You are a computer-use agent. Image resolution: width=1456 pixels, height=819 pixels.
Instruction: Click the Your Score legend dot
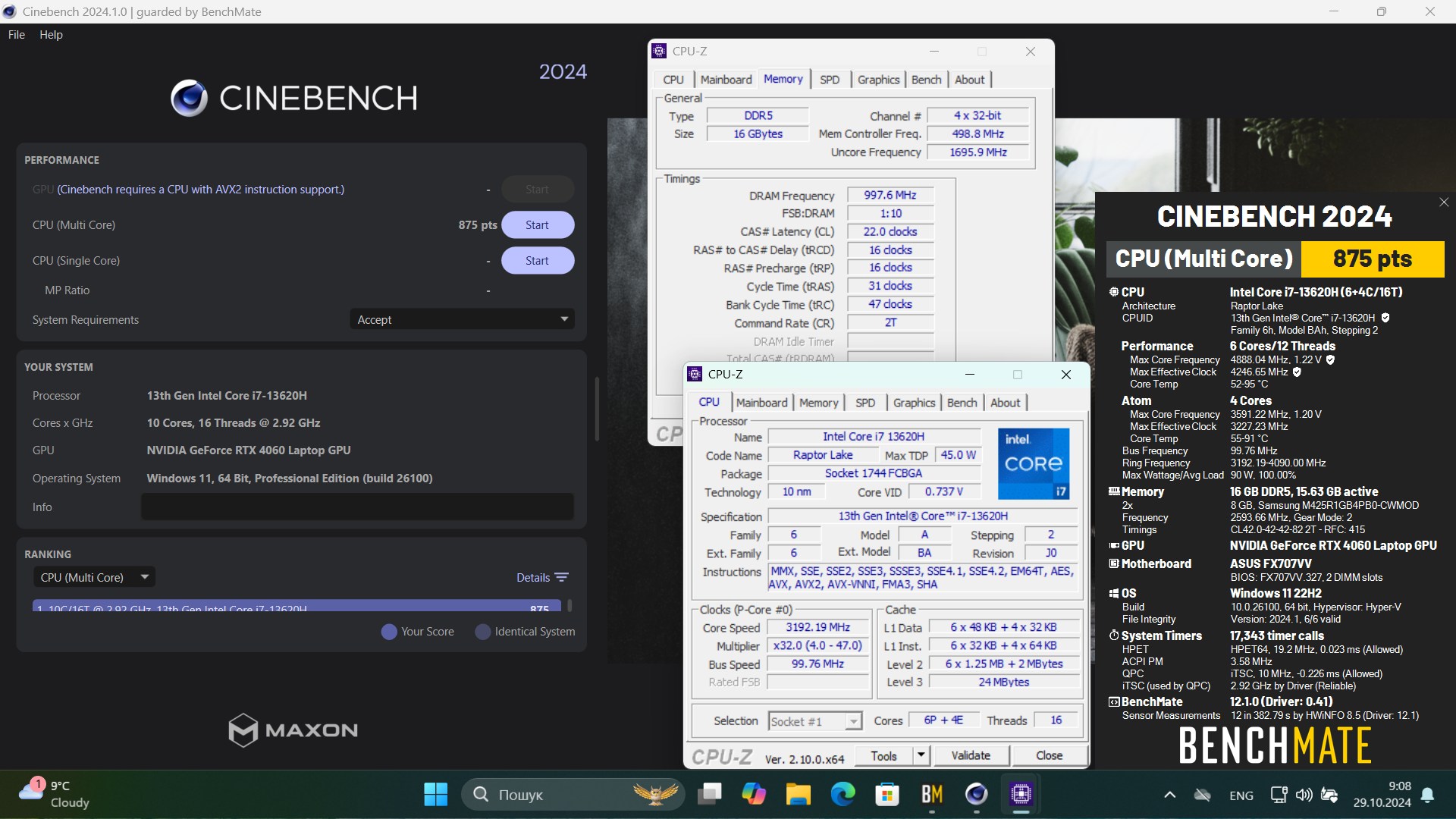pos(389,632)
